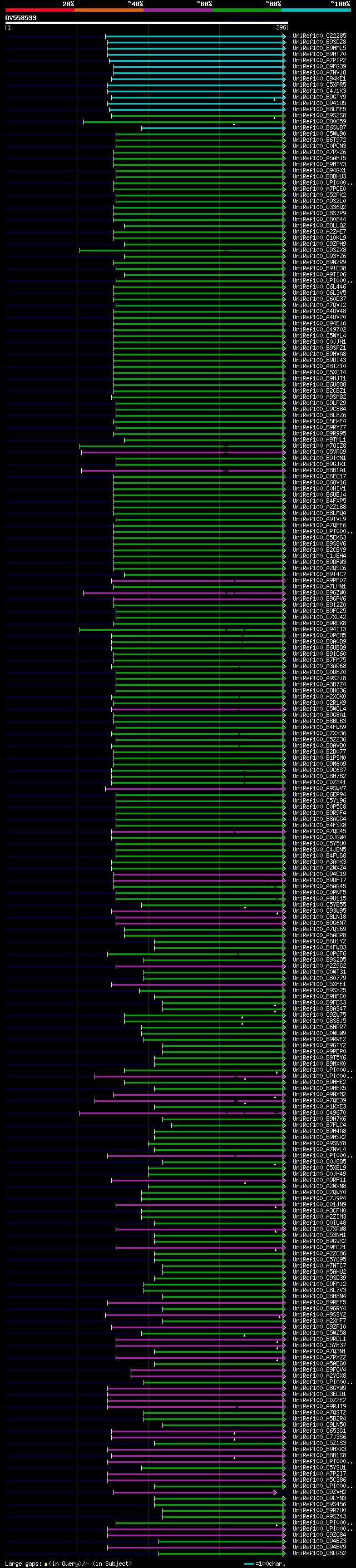Select hit label UniRef100_Q653G1

click(x=319, y=1431)
